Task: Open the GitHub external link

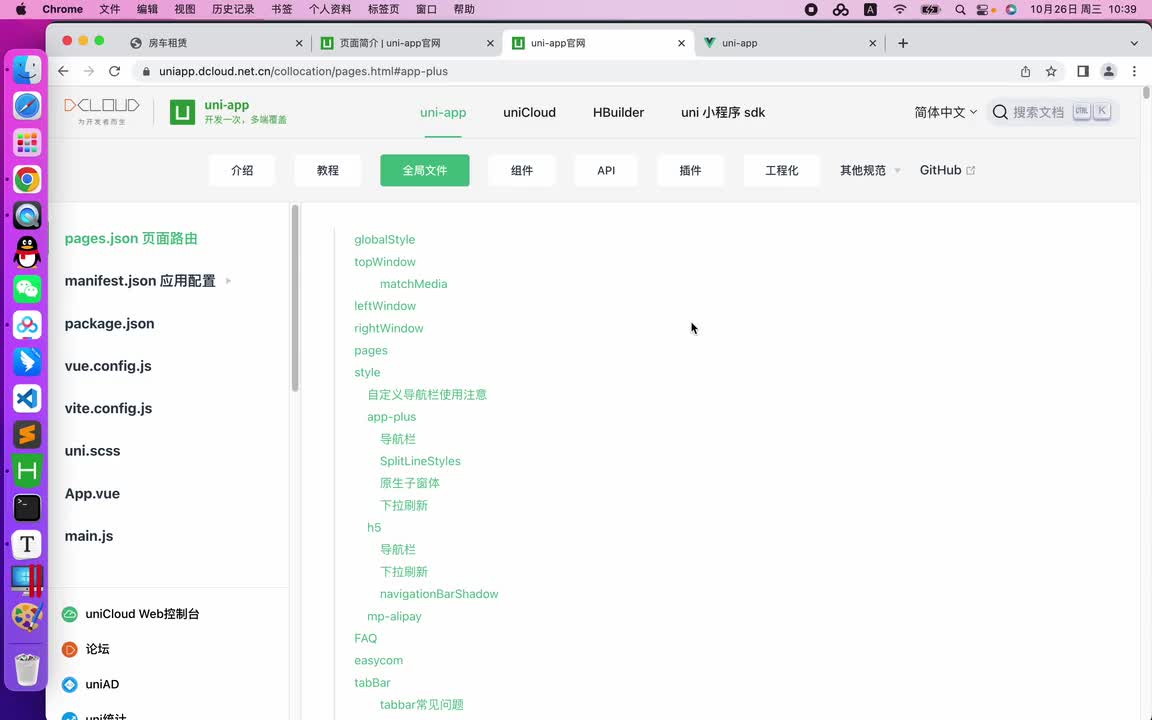Action: (947, 170)
